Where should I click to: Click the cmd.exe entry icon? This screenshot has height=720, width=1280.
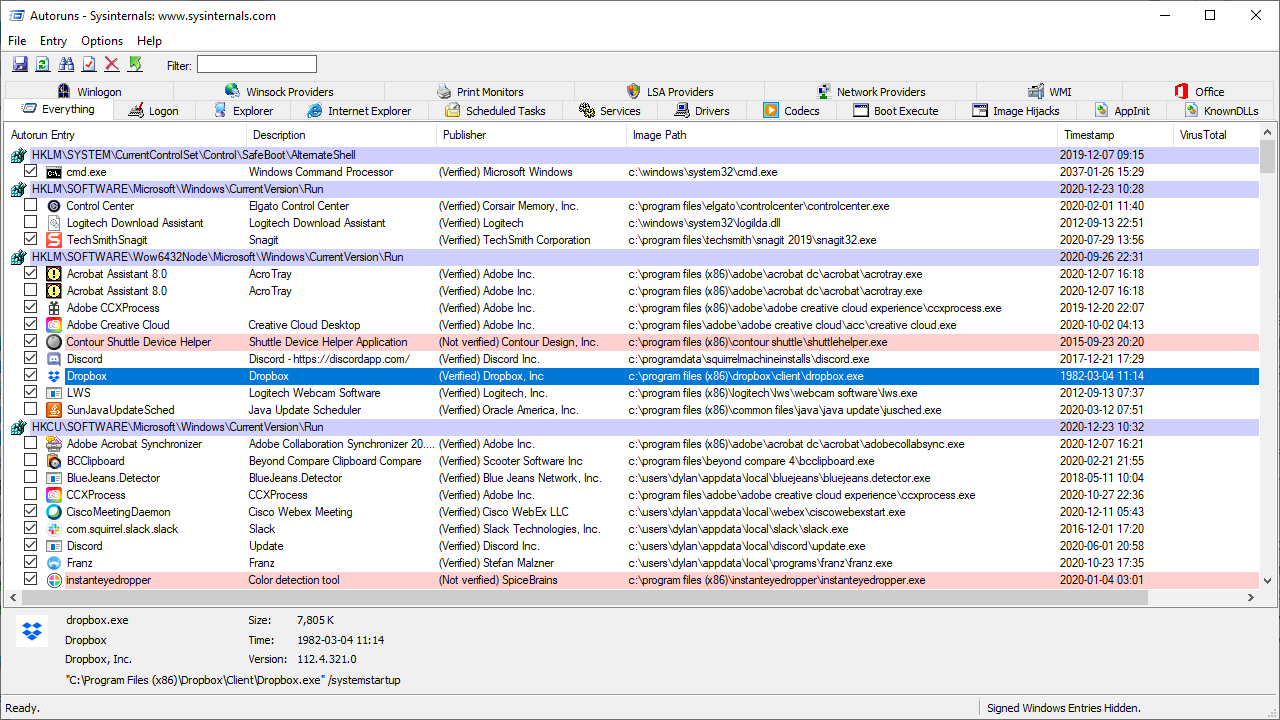tap(54, 172)
